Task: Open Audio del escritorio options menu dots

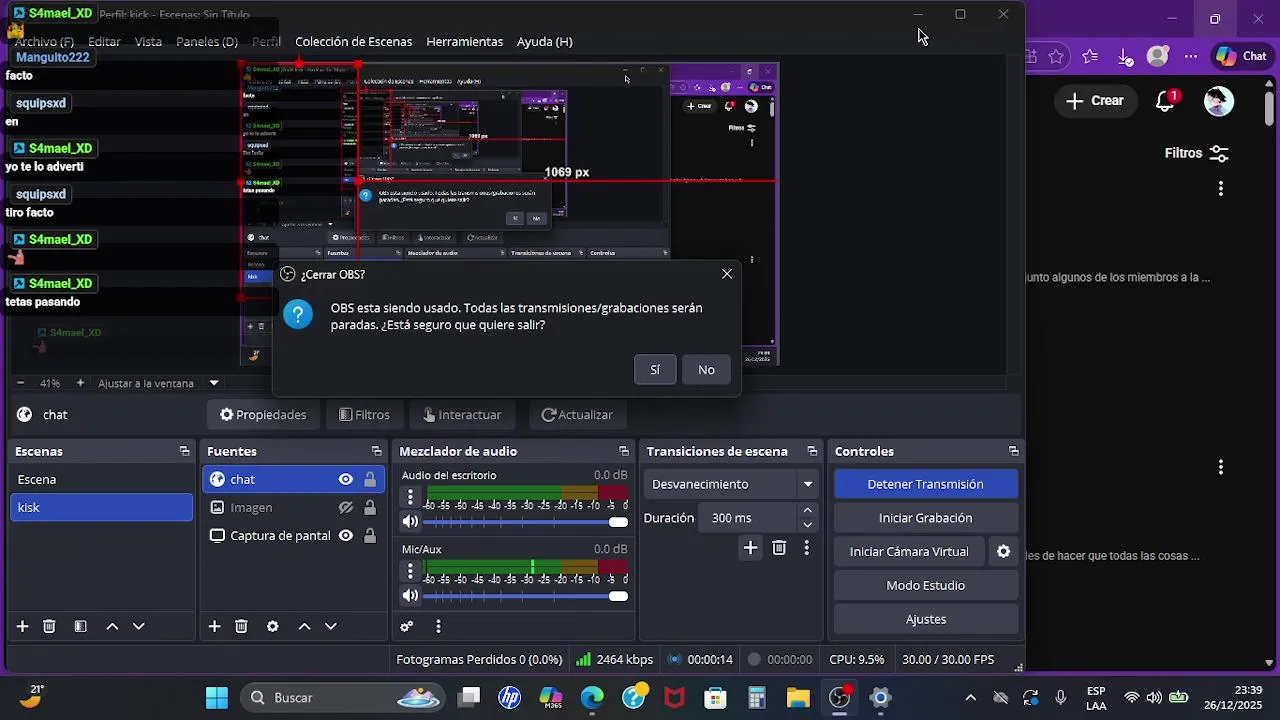Action: click(x=410, y=497)
